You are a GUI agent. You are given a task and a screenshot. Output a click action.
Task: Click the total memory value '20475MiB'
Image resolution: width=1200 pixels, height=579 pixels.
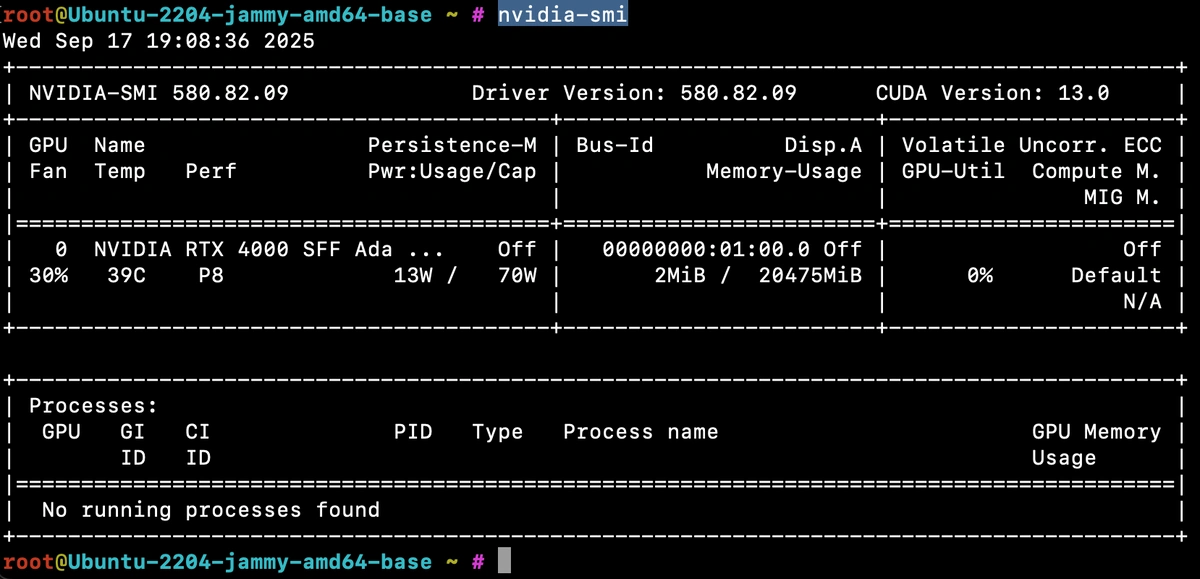click(x=810, y=275)
